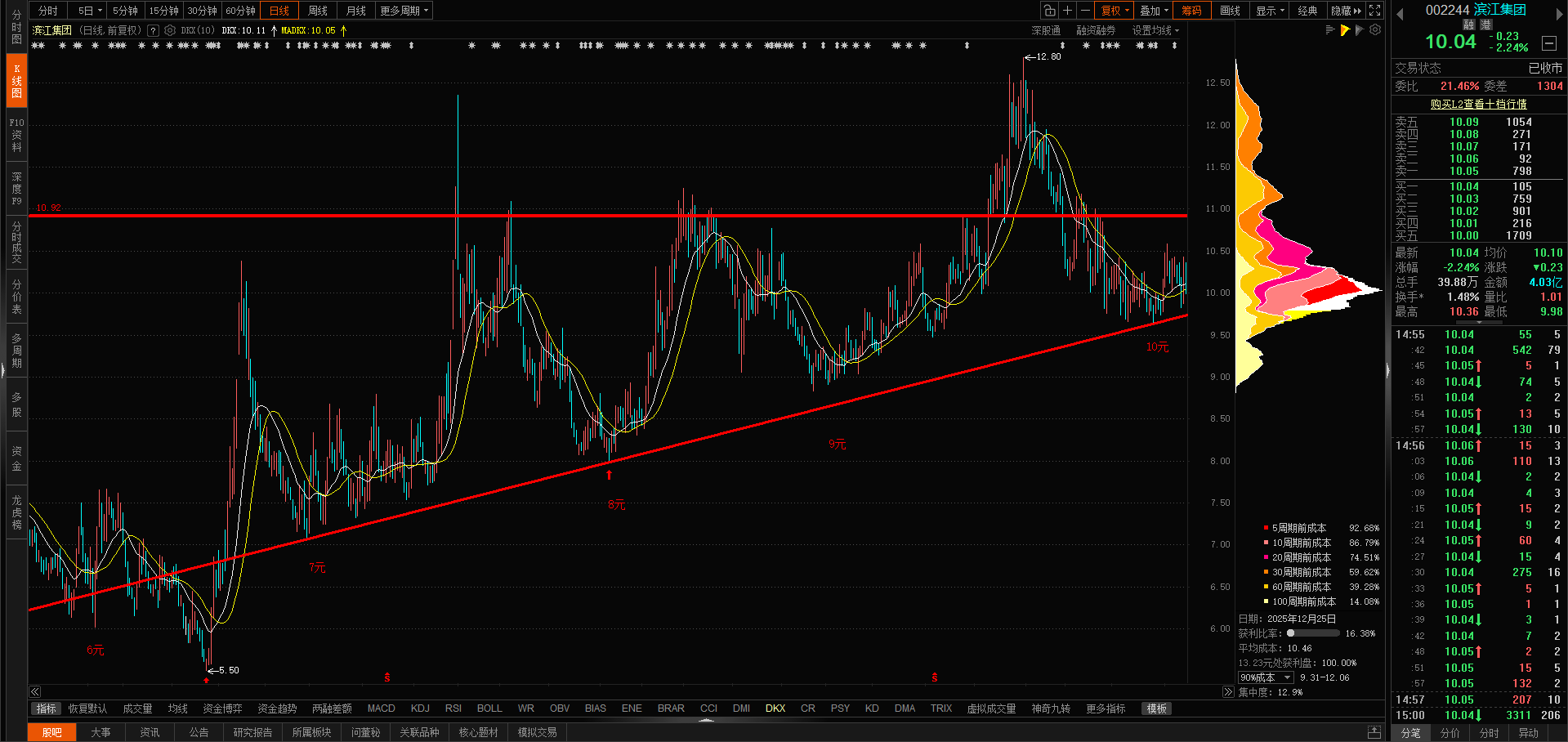The image size is (1568, 742).
Task: Click 更多指标 button
Action: coord(1106,708)
